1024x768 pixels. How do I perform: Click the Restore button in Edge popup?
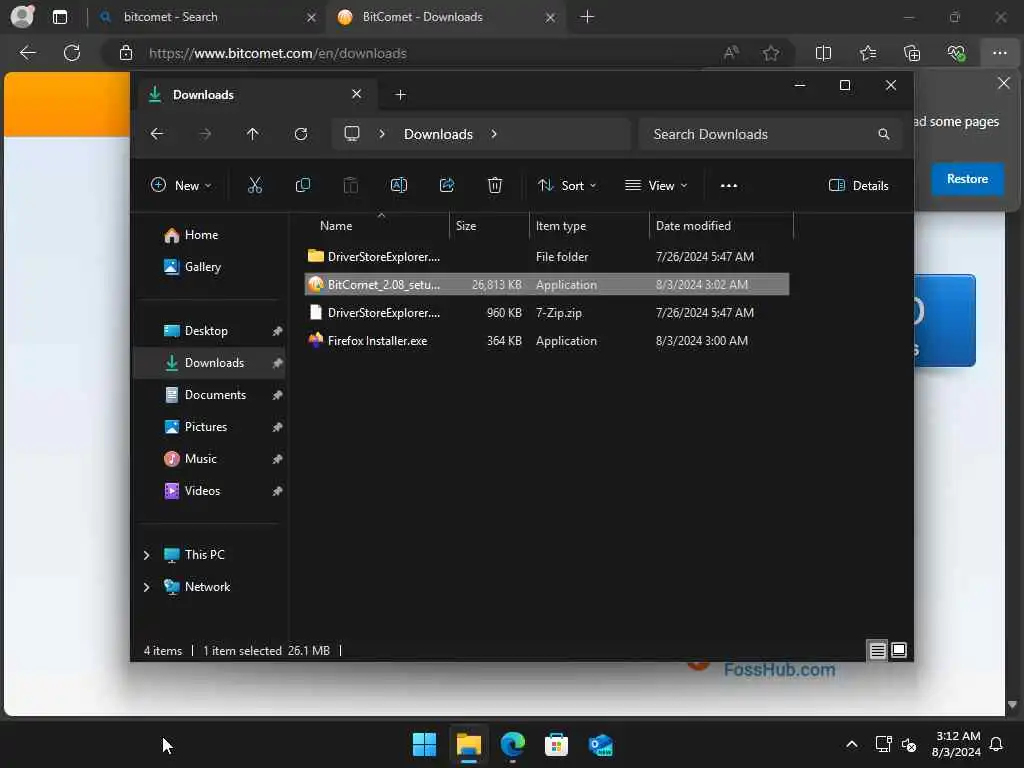point(967,179)
